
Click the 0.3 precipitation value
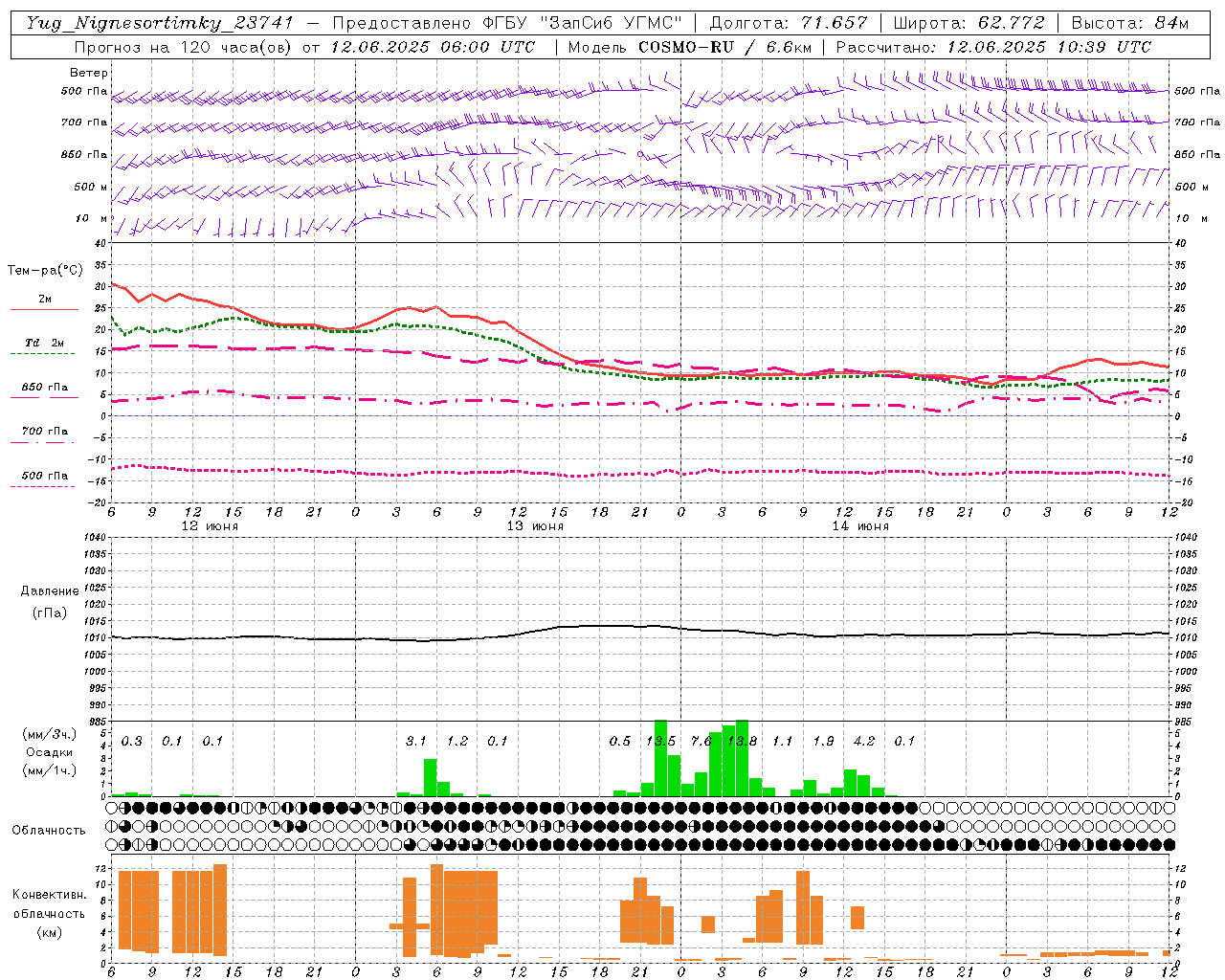point(132,741)
